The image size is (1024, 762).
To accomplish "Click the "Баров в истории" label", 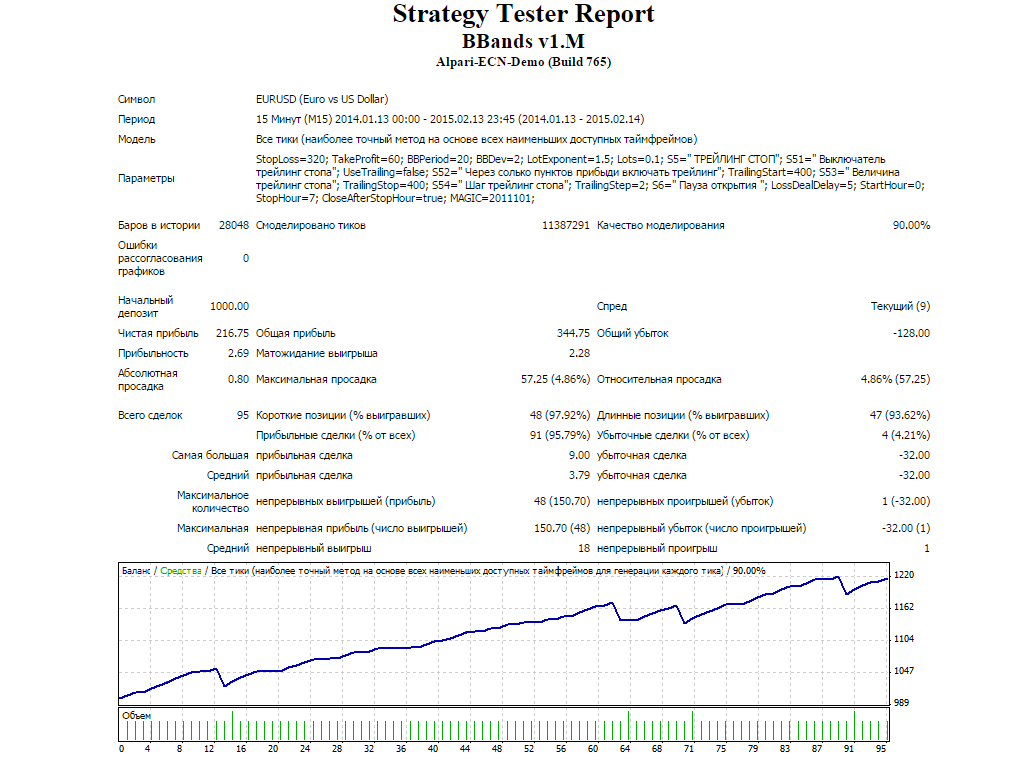I will pyautogui.click(x=159, y=225).
